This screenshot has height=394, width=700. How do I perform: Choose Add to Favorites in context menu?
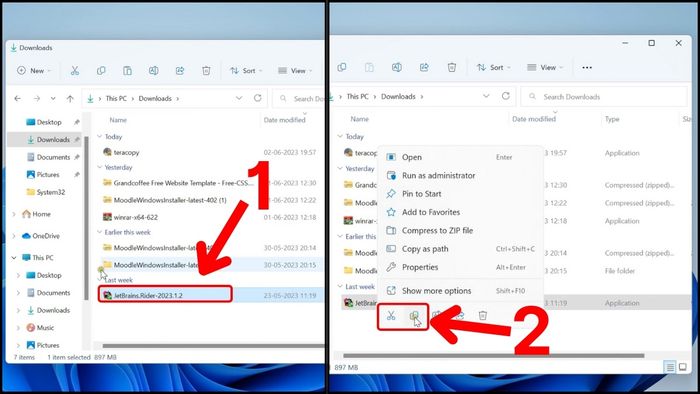tap(460, 212)
